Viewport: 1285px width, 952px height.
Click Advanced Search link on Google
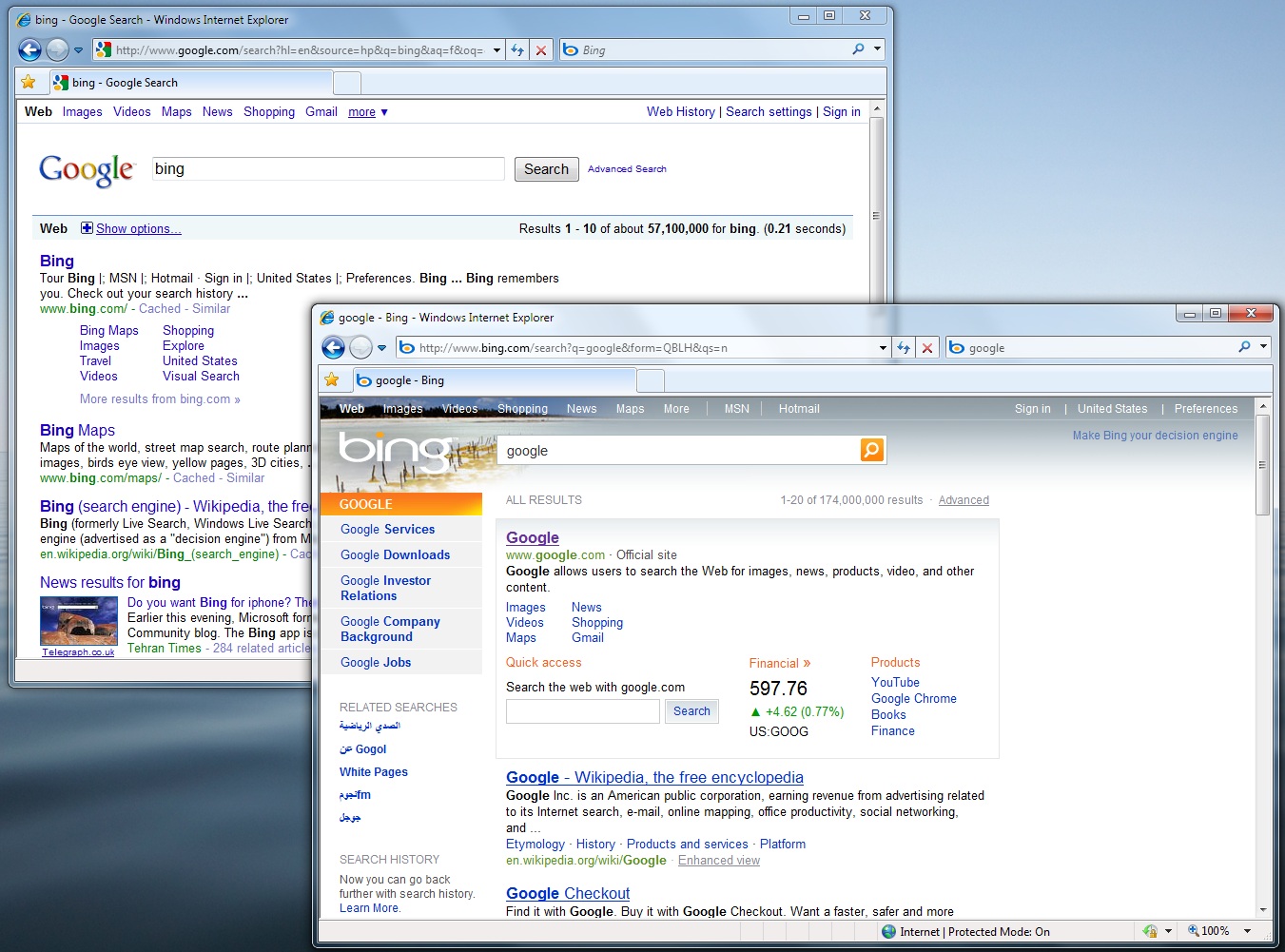(x=627, y=169)
